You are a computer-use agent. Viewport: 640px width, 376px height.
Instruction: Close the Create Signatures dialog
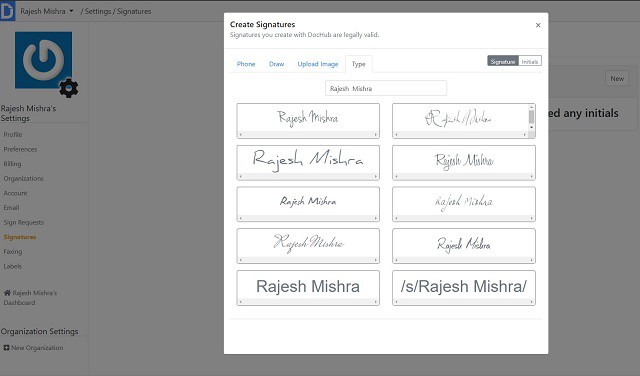538,25
